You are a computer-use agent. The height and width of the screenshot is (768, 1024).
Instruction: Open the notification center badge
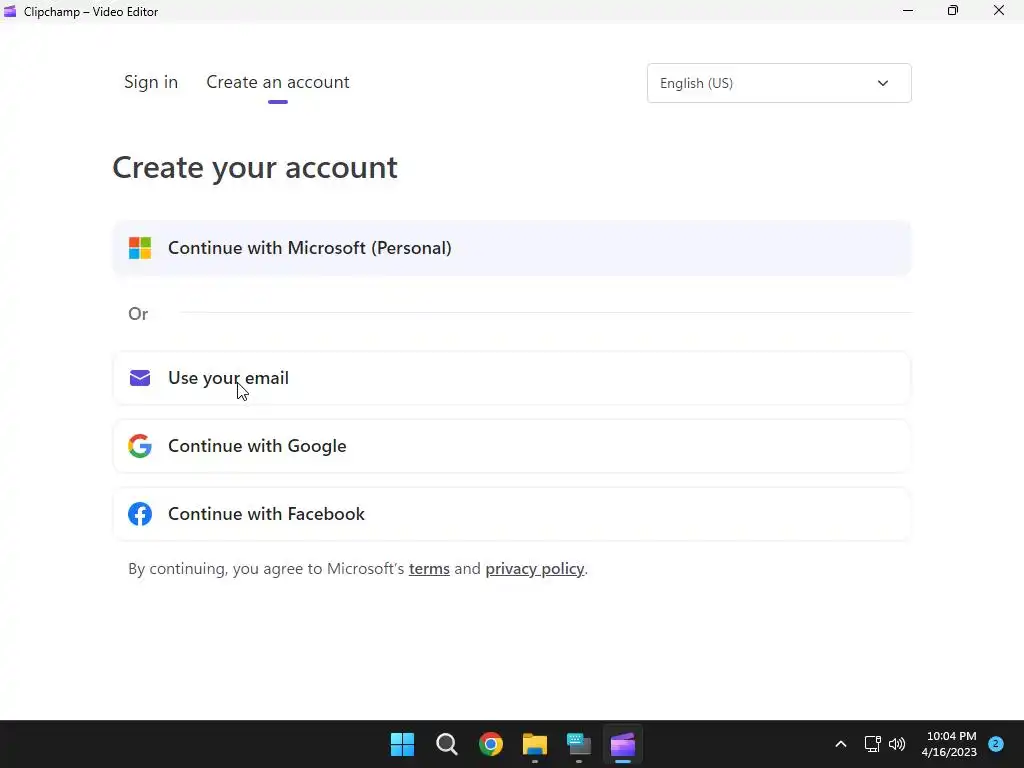996,744
